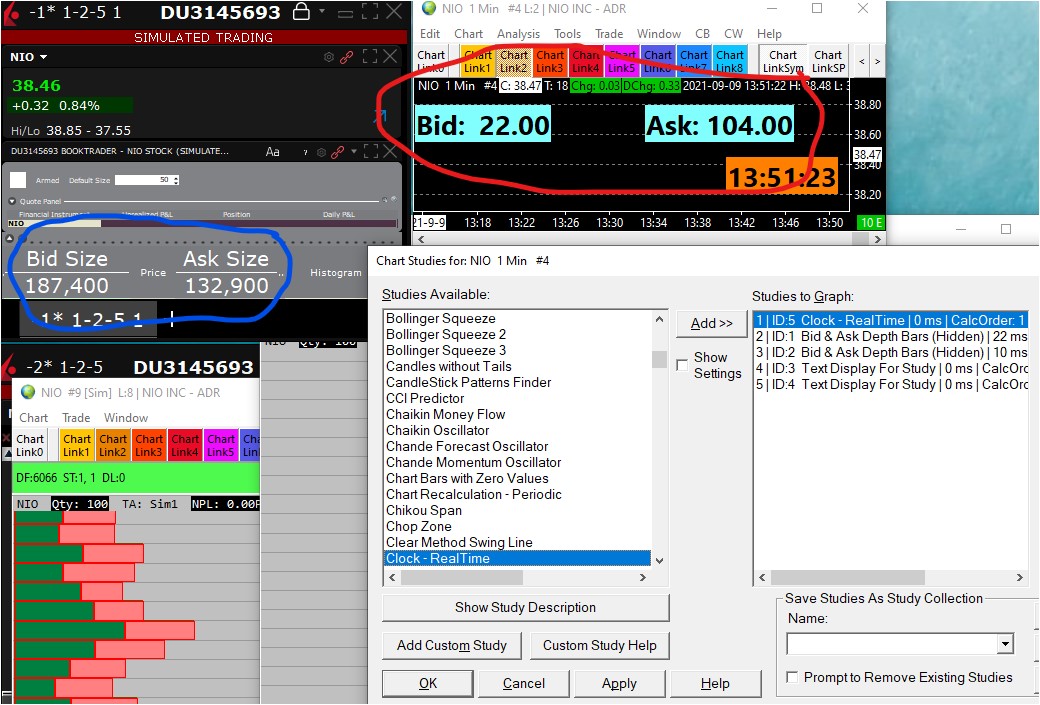Image resolution: width=1040 pixels, height=705 pixels.
Task: Open the Edit menu in chart #4 window
Action: click(x=430, y=33)
